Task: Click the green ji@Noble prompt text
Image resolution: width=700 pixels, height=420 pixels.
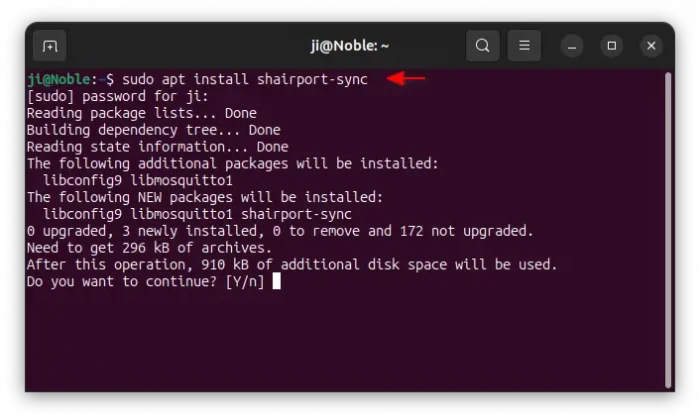Action: coord(59,79)
